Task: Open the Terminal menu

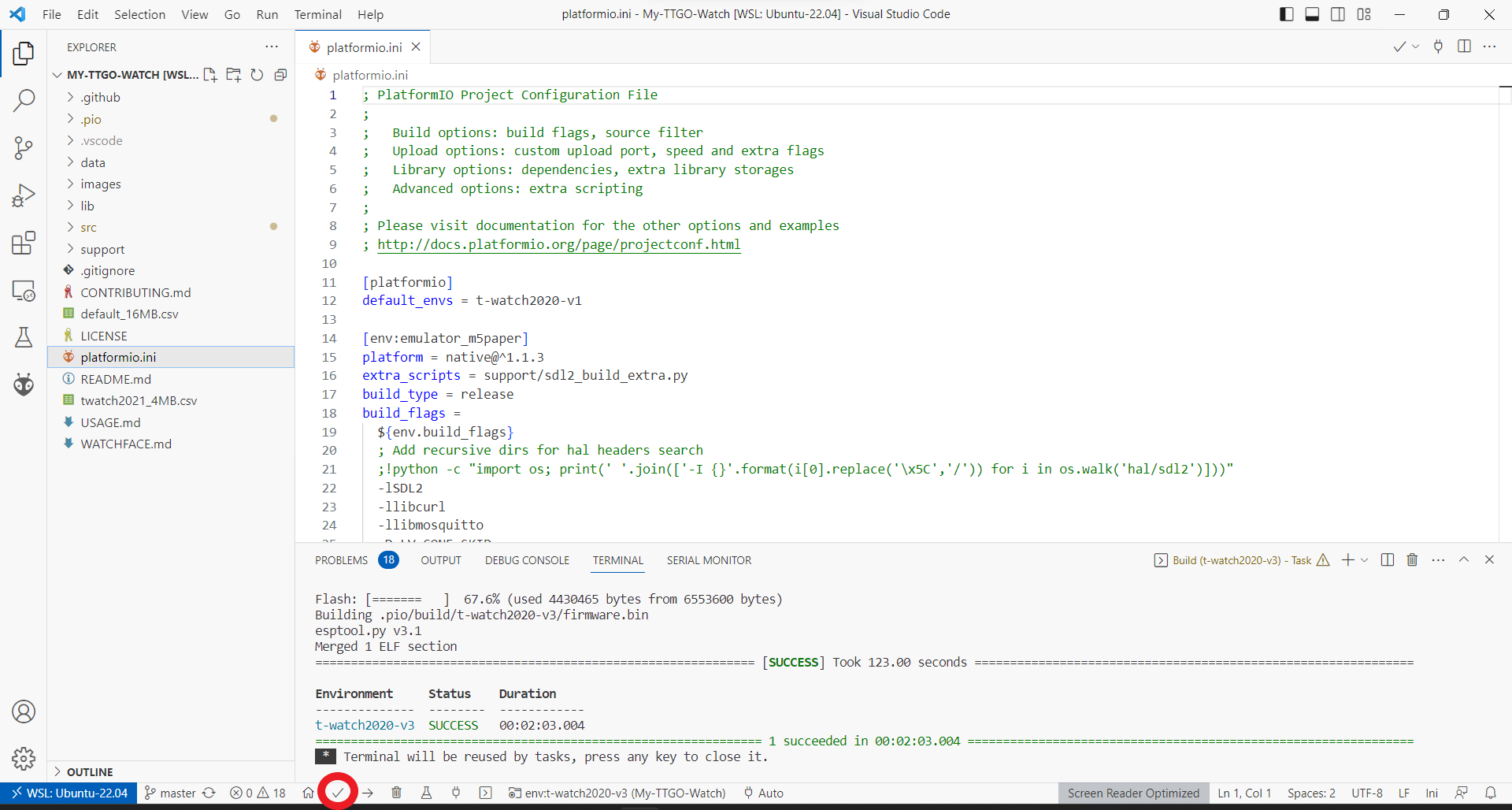Action: [318, 14]
